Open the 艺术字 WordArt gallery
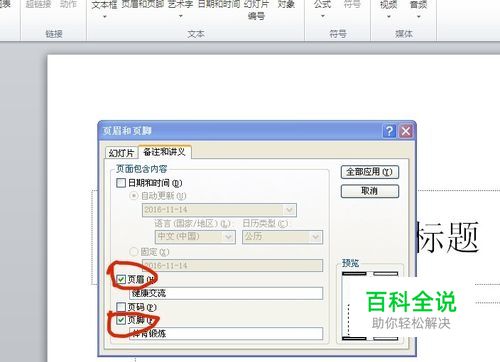The width and height of the screenshot is (500, 362). [180, 4]
